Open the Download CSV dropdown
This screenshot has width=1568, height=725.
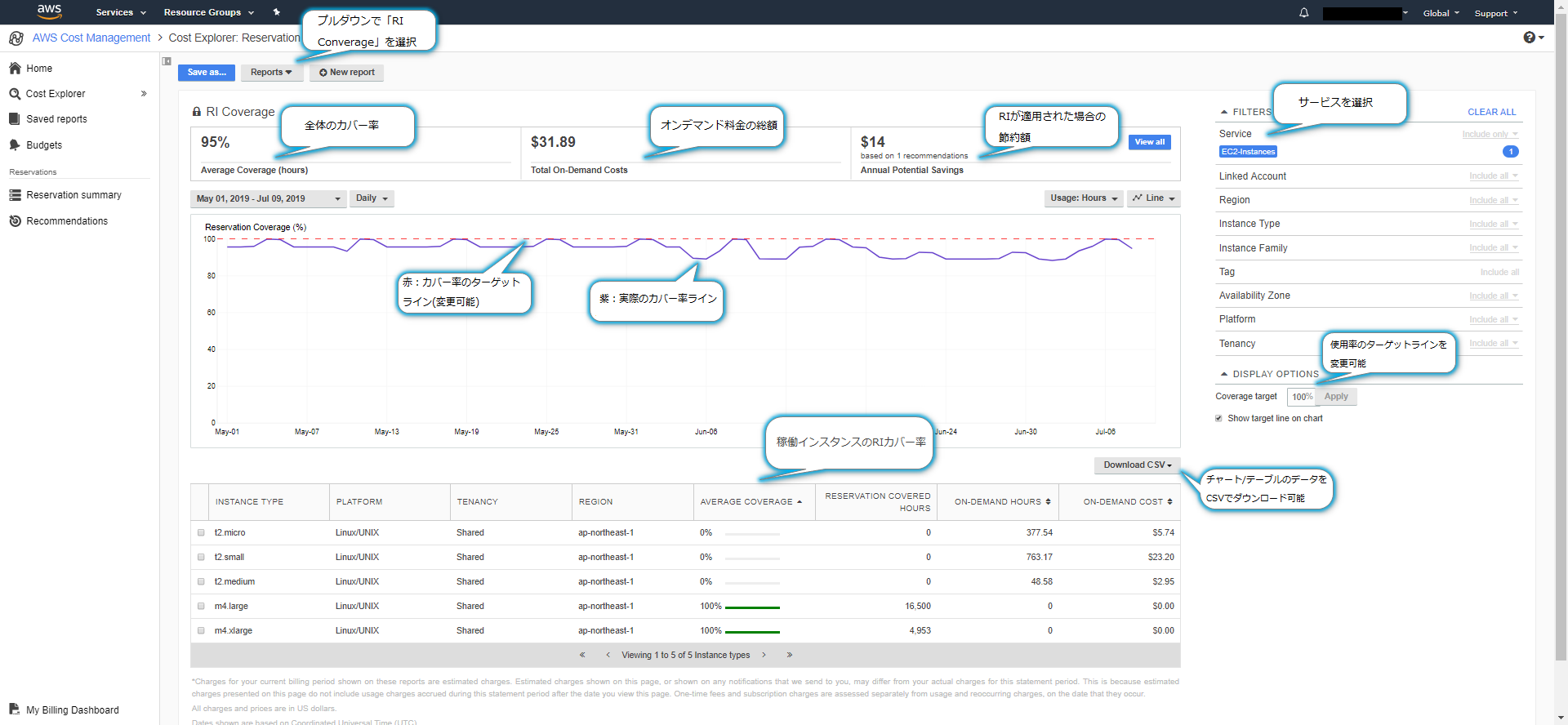click(1137, 465)
